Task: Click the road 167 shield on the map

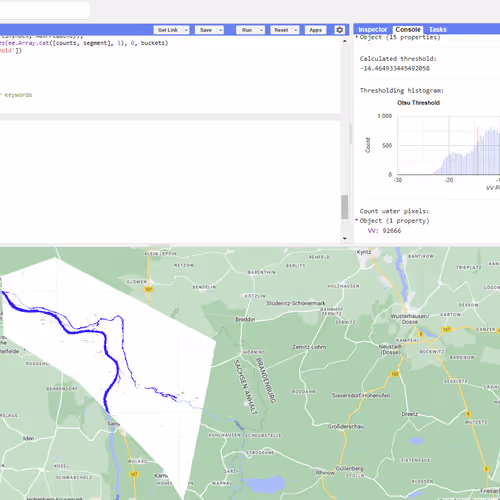Action: tap(446, 329)
